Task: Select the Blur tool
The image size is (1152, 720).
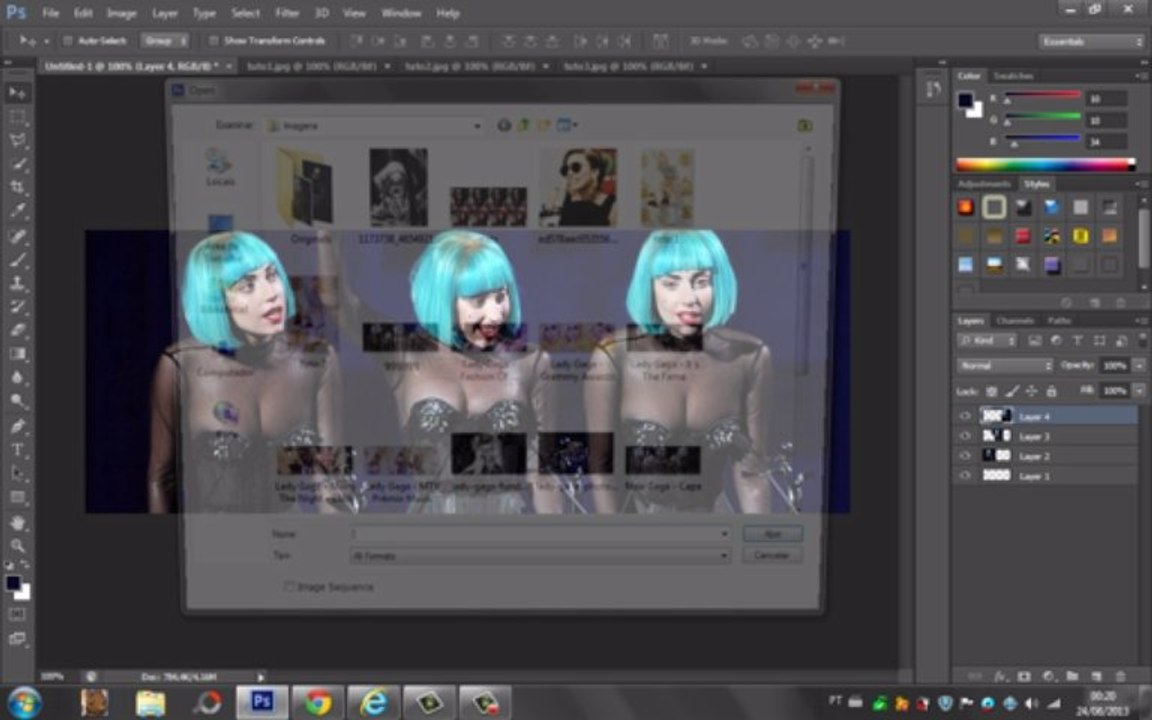Action: tap(18, 377)
